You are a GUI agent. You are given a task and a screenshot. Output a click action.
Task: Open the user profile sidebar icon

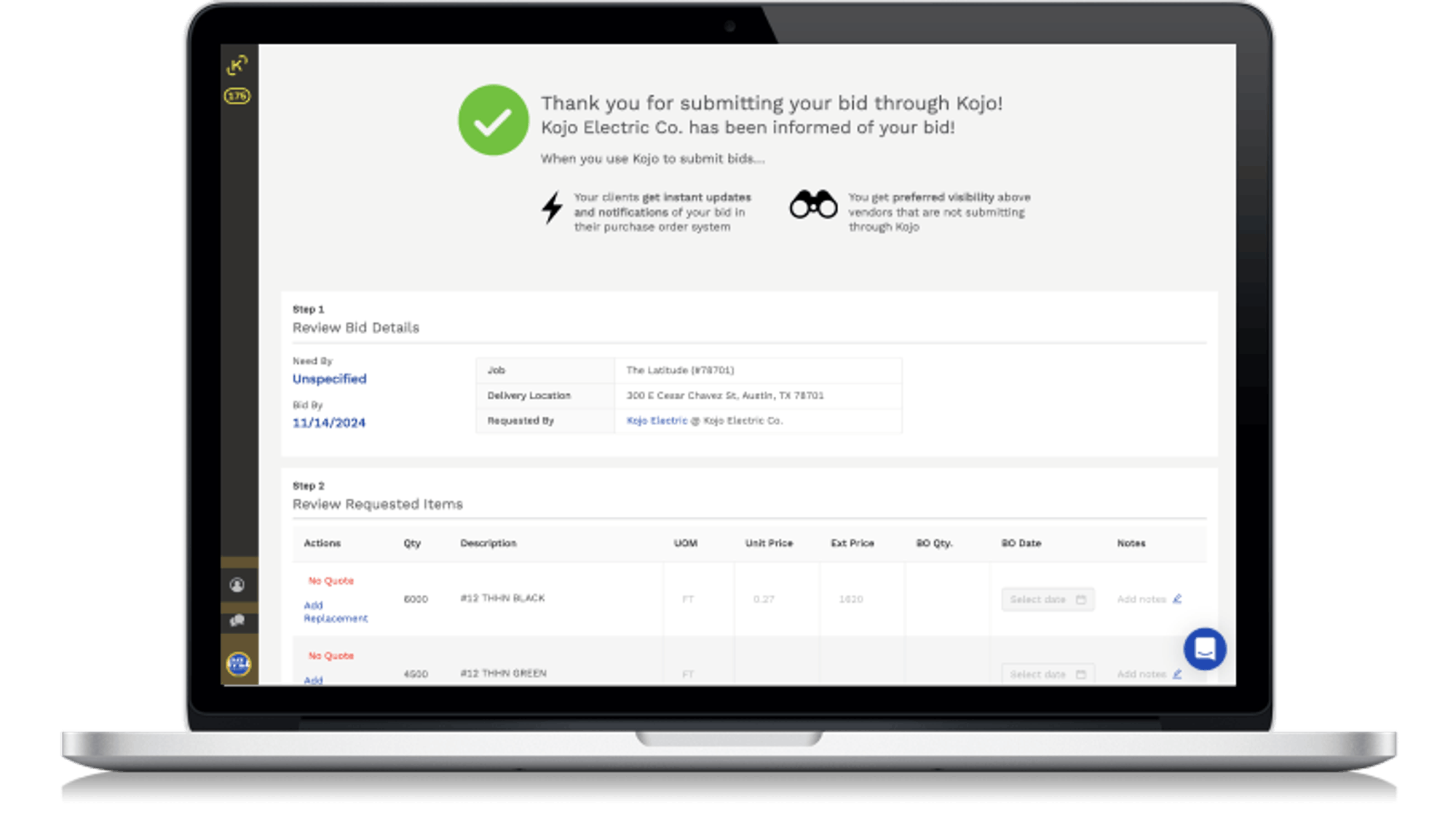point(237,585)
